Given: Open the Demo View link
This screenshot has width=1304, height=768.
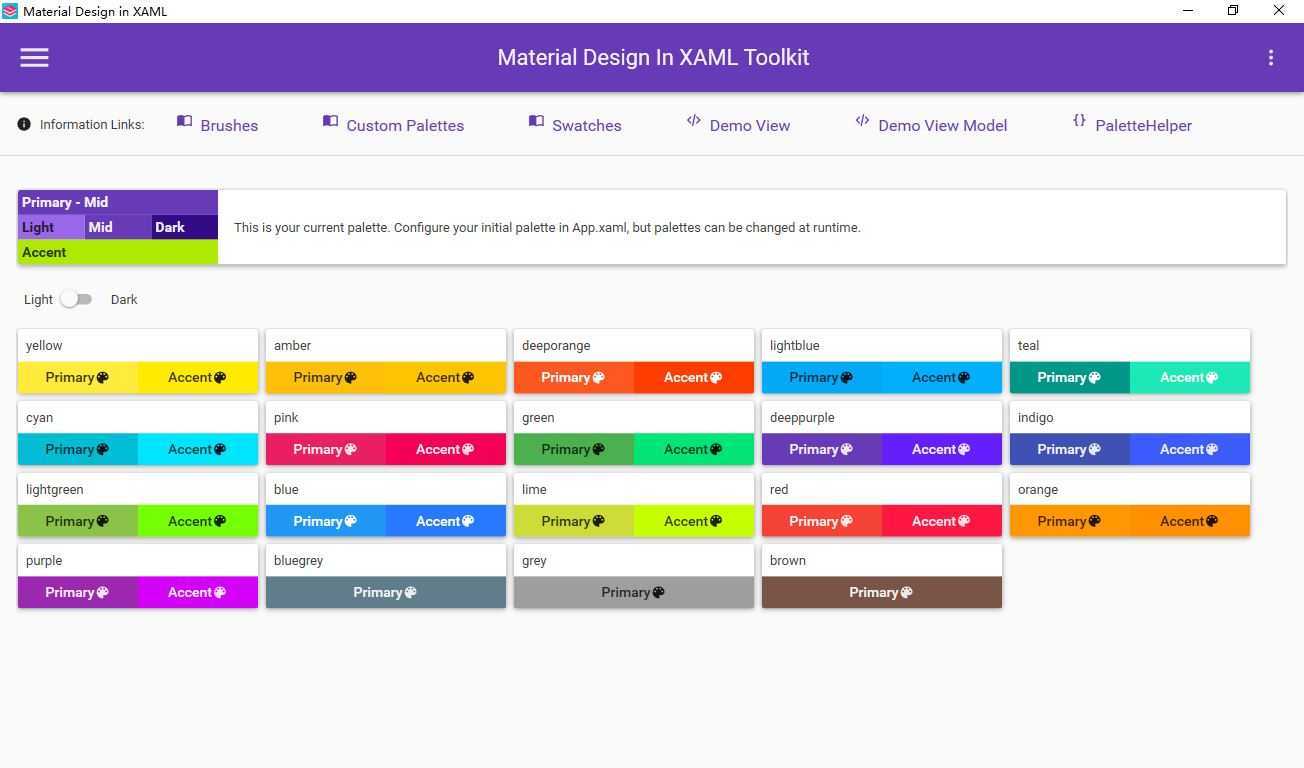Looking at the screenshot, I should pos(750,125).
